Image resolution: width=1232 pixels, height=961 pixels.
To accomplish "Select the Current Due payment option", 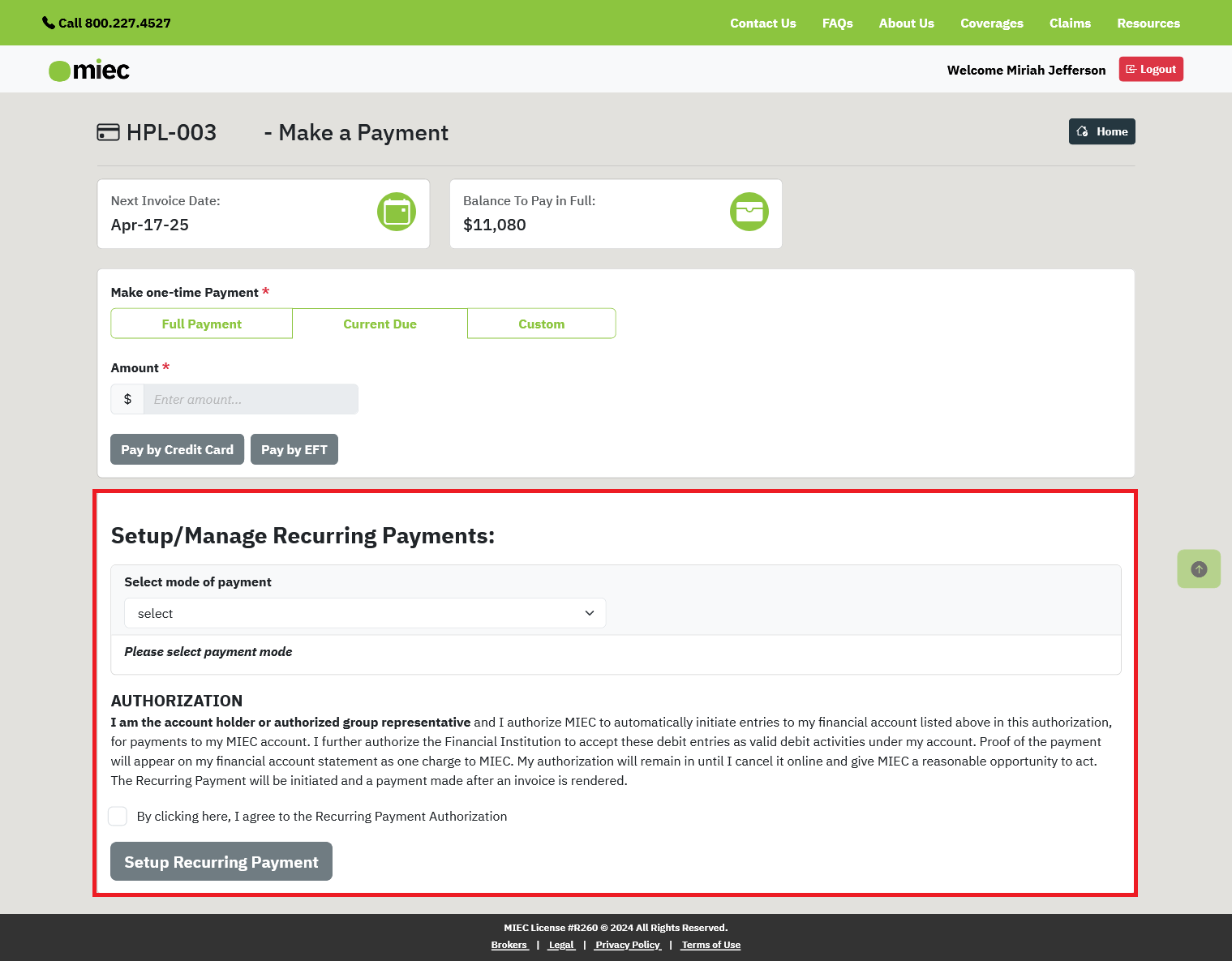I will tap(380, 323).
